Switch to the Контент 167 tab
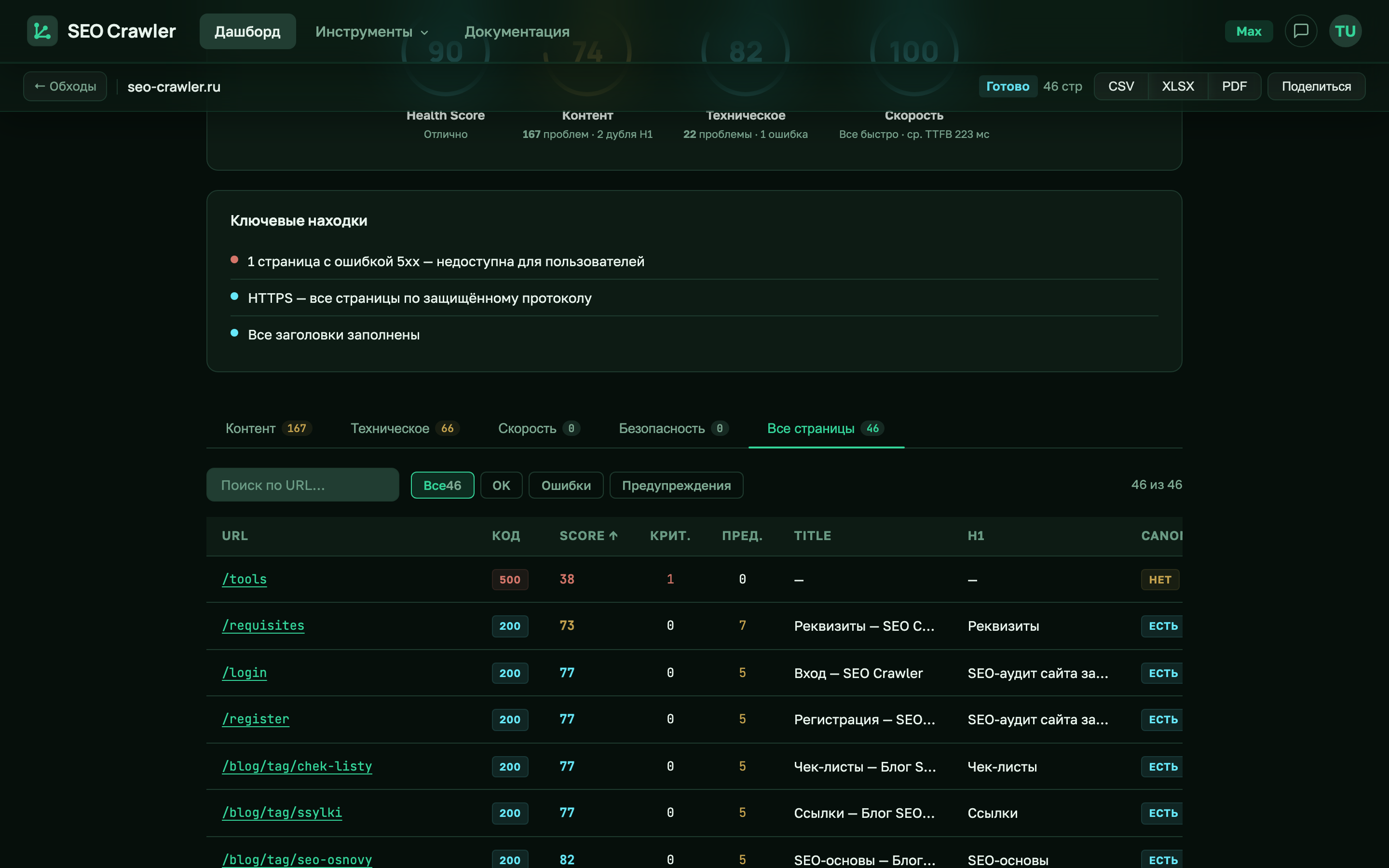The width and height of the screenshot is (1389, 868). point(268,428)
